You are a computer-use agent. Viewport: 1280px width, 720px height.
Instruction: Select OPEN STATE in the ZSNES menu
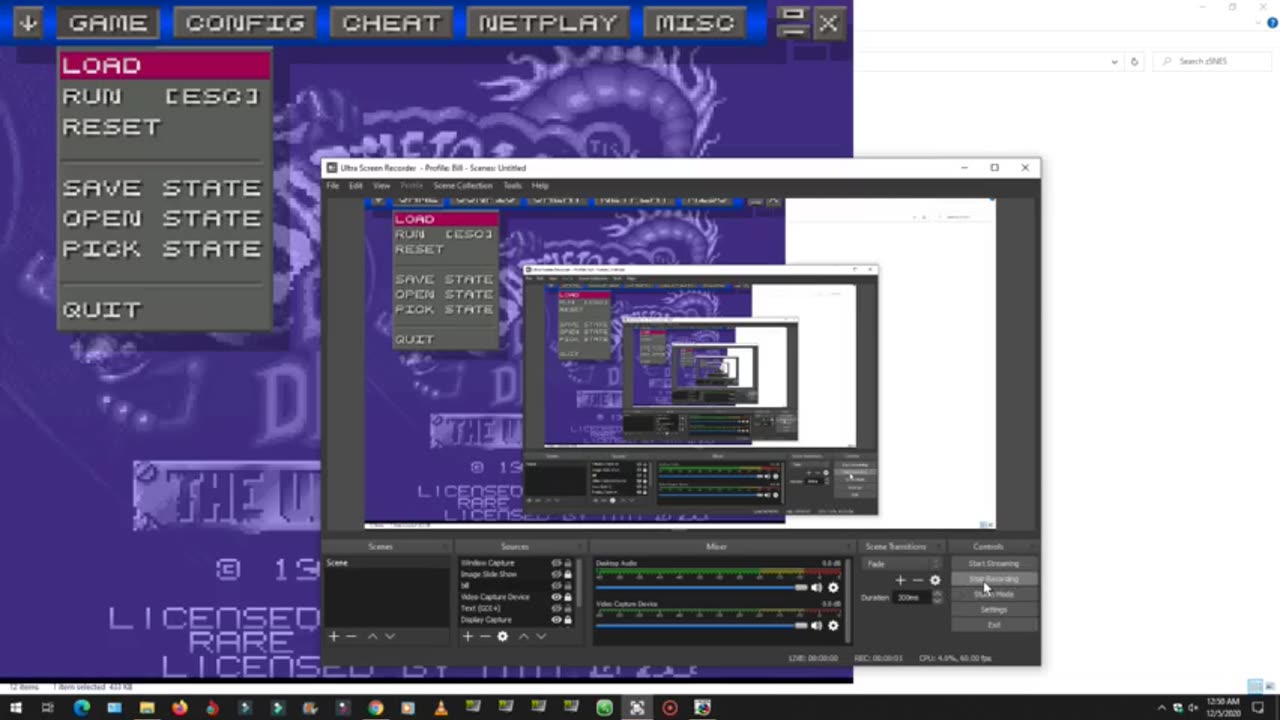point(161,218)
